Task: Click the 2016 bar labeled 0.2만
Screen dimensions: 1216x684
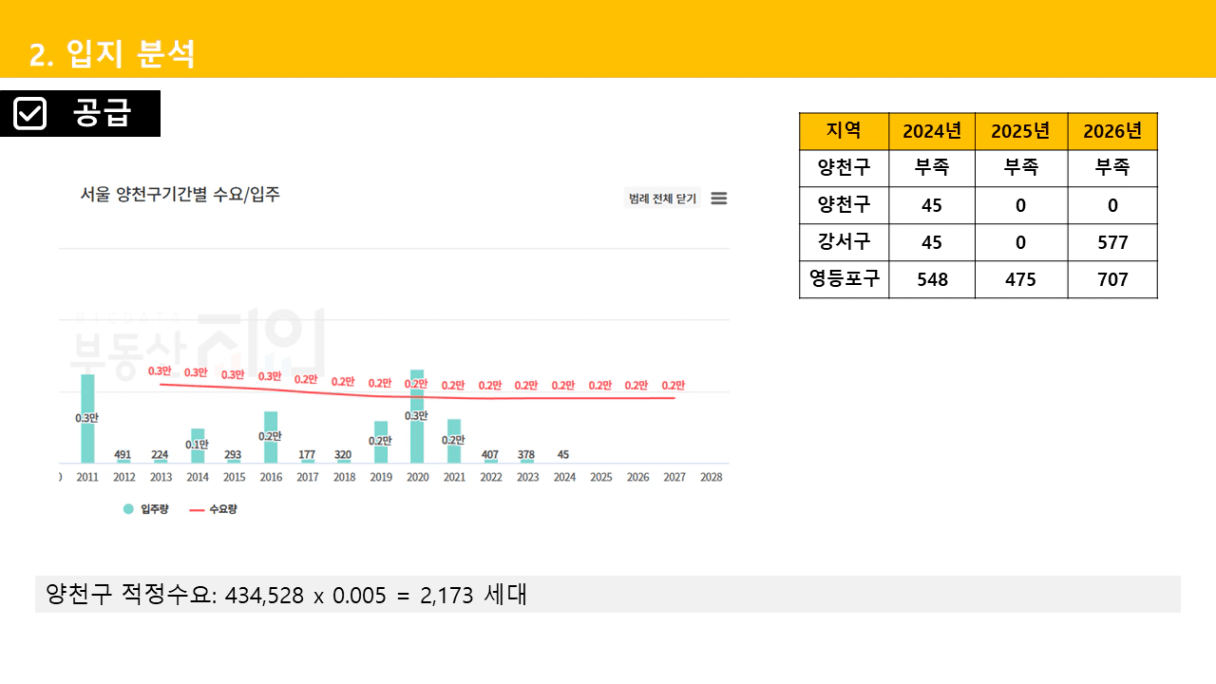Action: [x=270, y=437]
